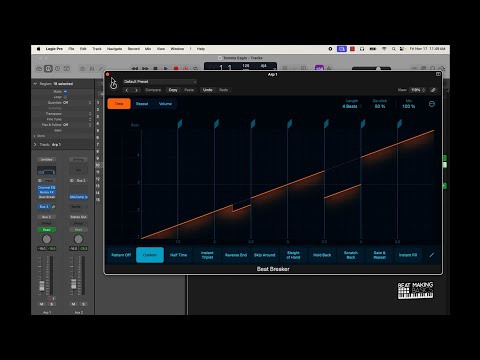Open the Library toolbar icon
Viewport: 480px width, 360px height.
click(39, 69)
